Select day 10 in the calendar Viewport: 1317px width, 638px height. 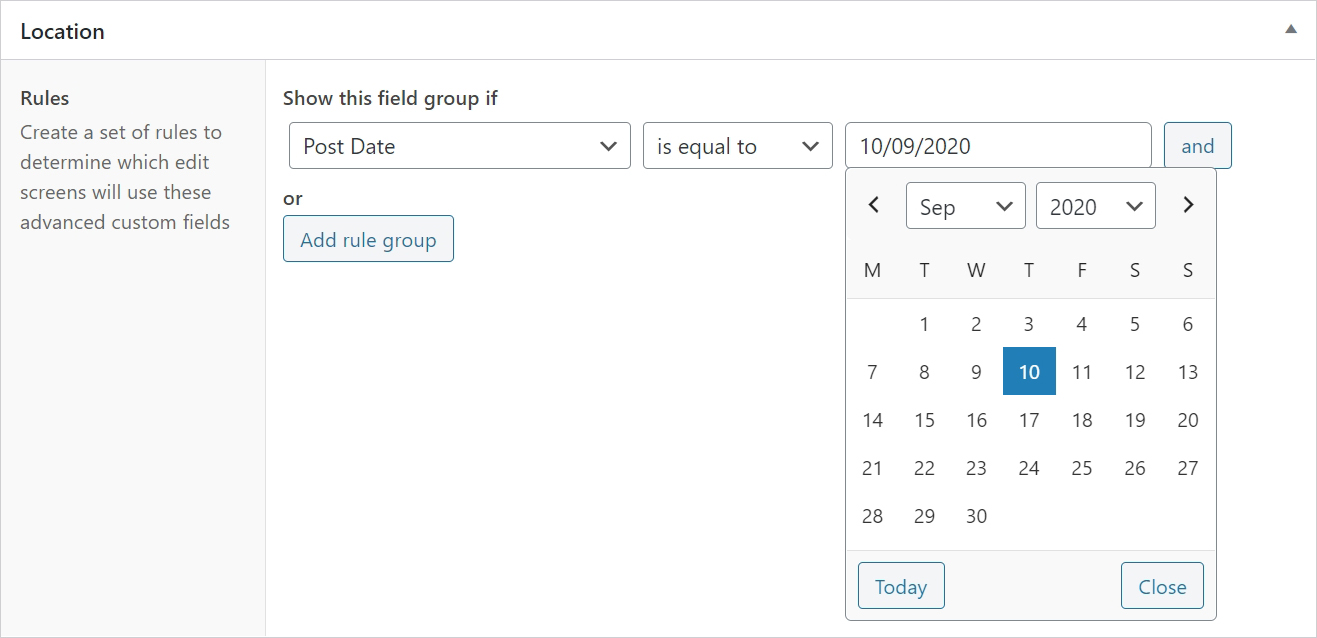[x=1029, y=372]
